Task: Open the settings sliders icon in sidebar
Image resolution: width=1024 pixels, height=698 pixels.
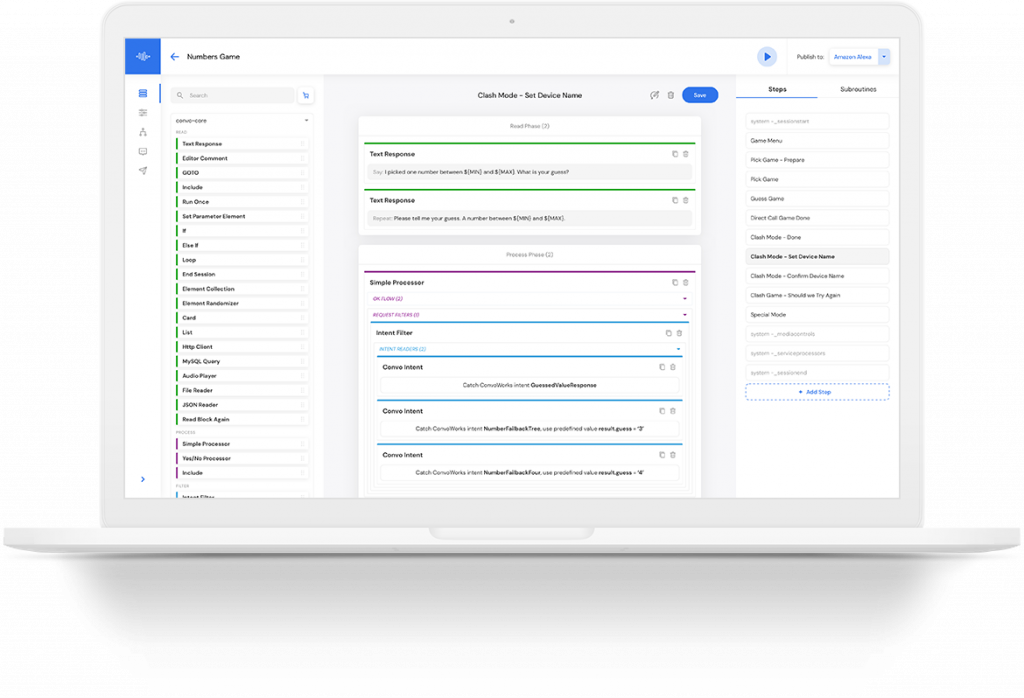Action: [x=143, y=112]
